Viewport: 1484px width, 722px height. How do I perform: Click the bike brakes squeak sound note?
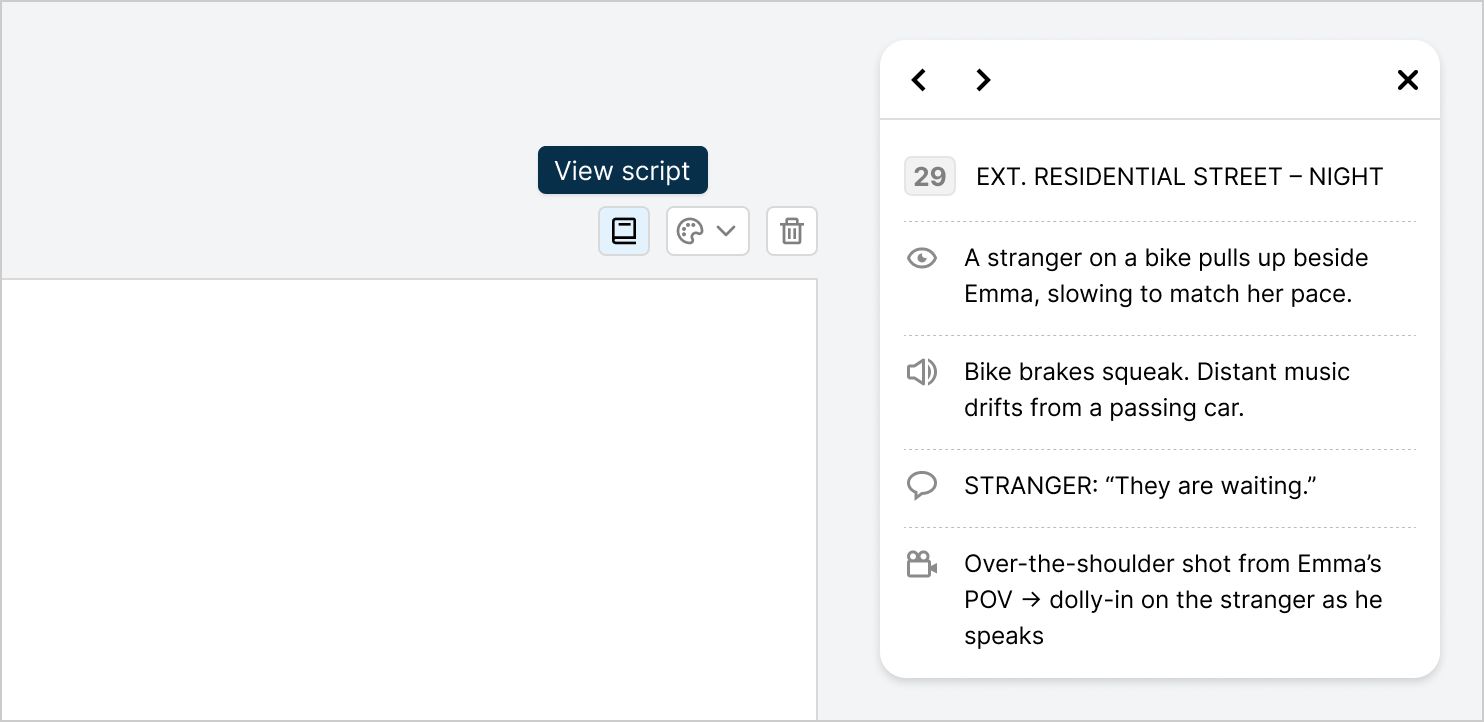1156,389
